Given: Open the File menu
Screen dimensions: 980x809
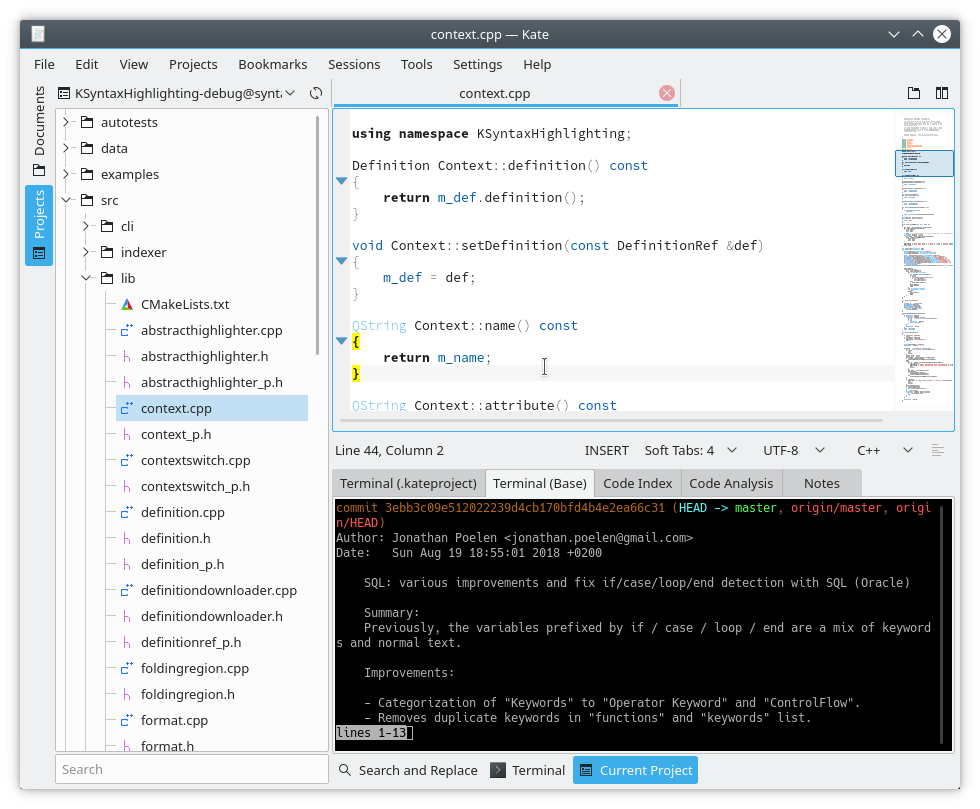Looking at the screenshot, I should click(x=44, y=64).
